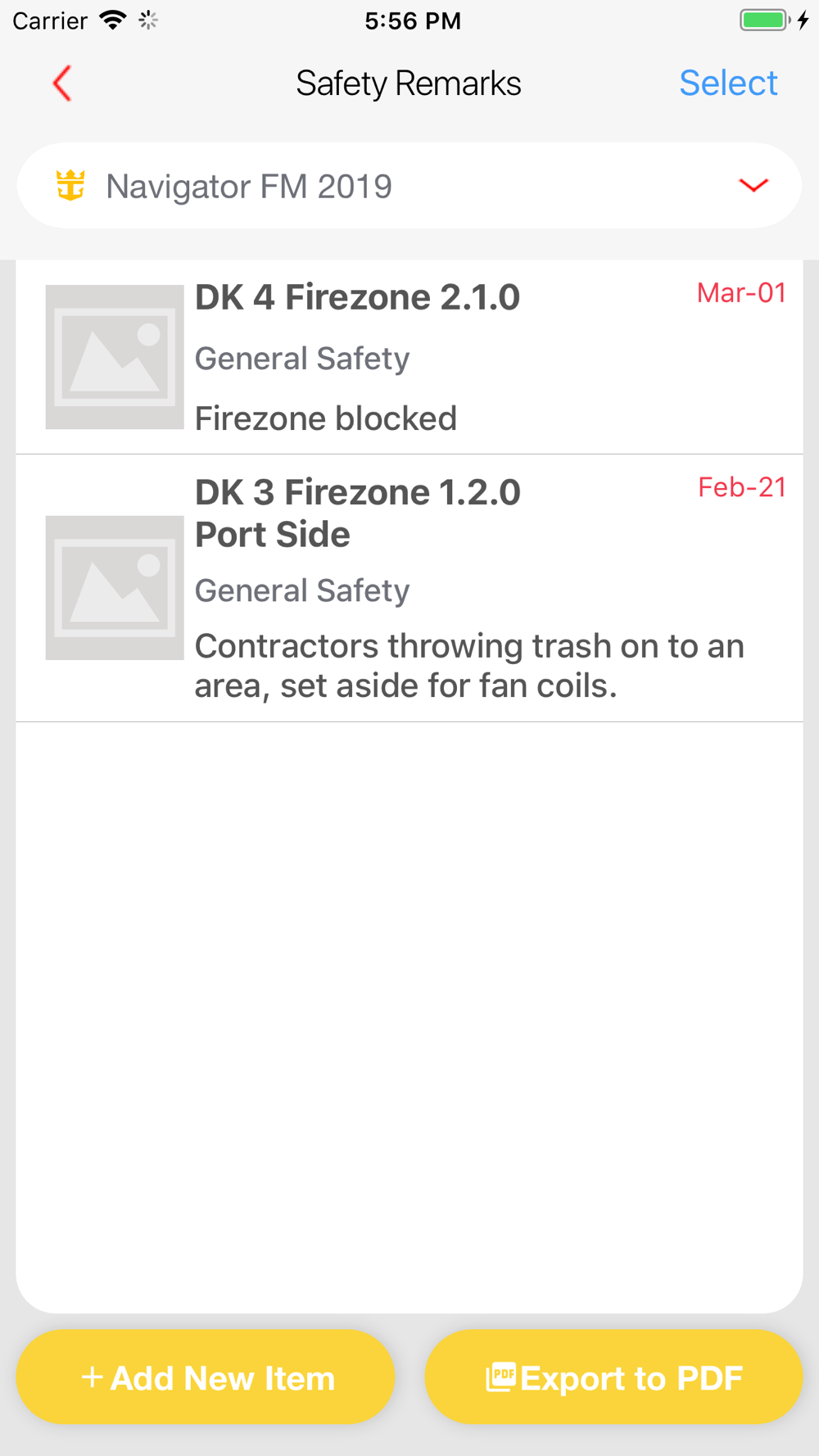The height and width of the screenshot is (1456, 819).
Task: Open the DK 4 Firezone 2.1.0 remark
Action: click(x=409, y=357)
